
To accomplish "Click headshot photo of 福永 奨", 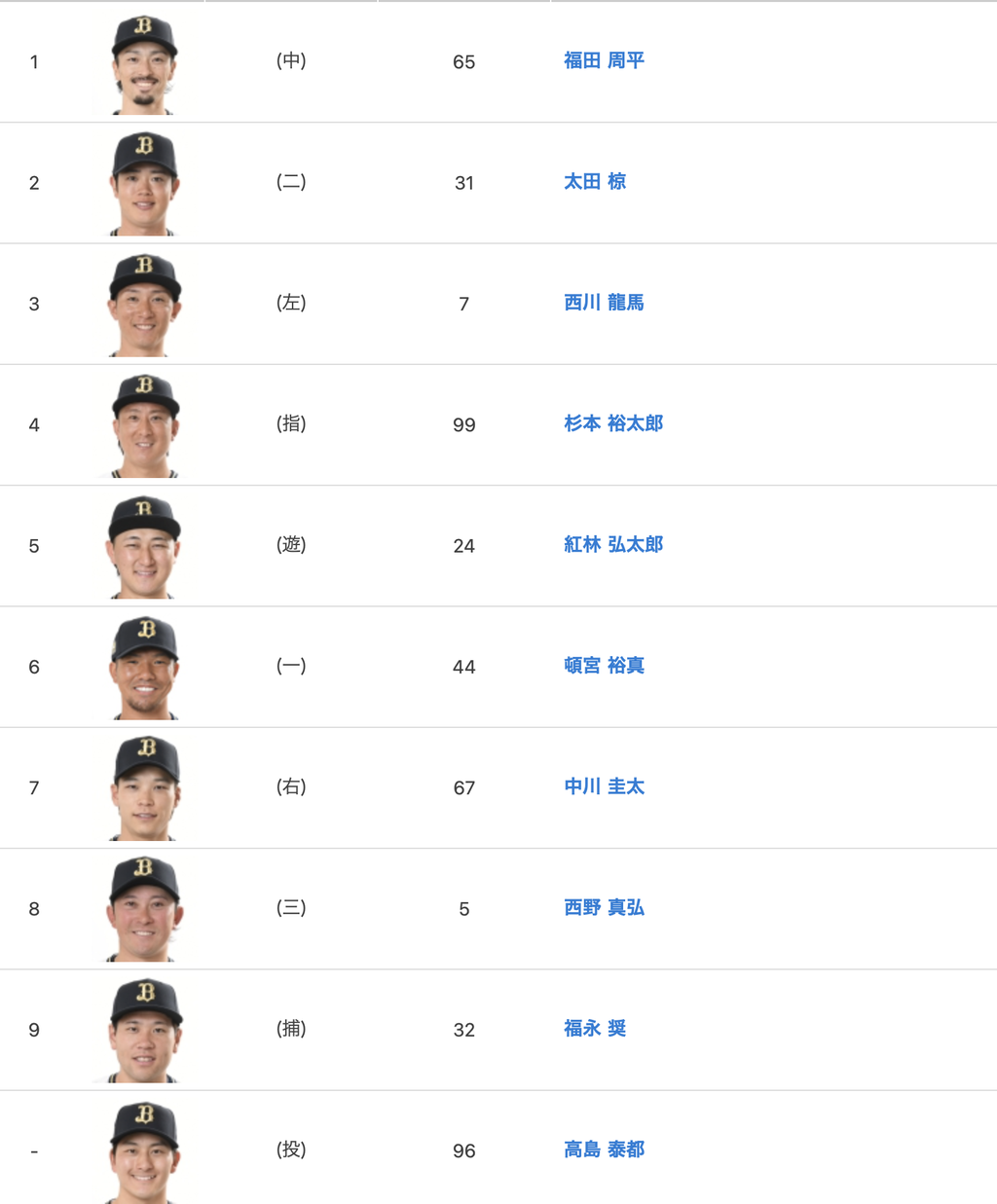I will pyautogui.click(x=144, y=1031).
